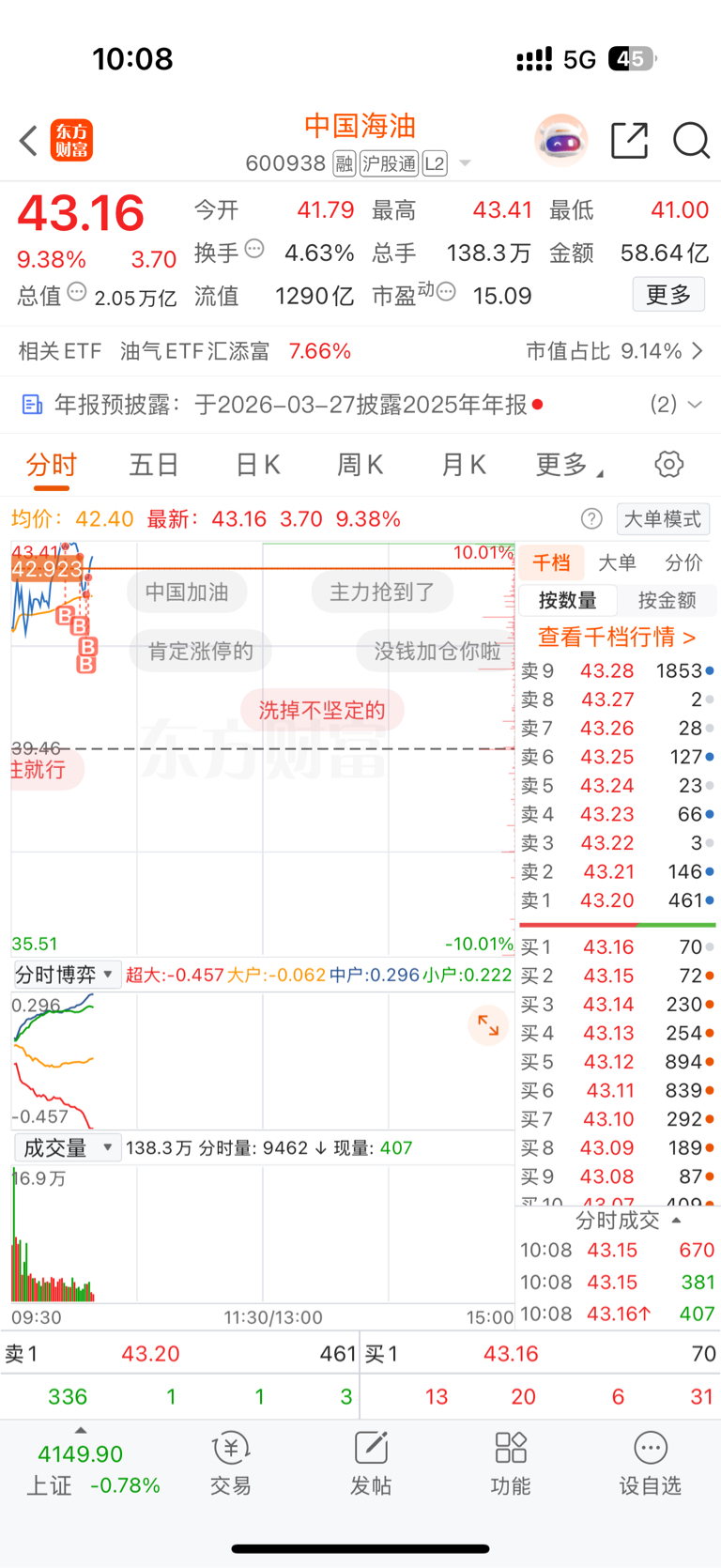
Task: Click the 更多 button in quote panel
Action: coord(668,295)
